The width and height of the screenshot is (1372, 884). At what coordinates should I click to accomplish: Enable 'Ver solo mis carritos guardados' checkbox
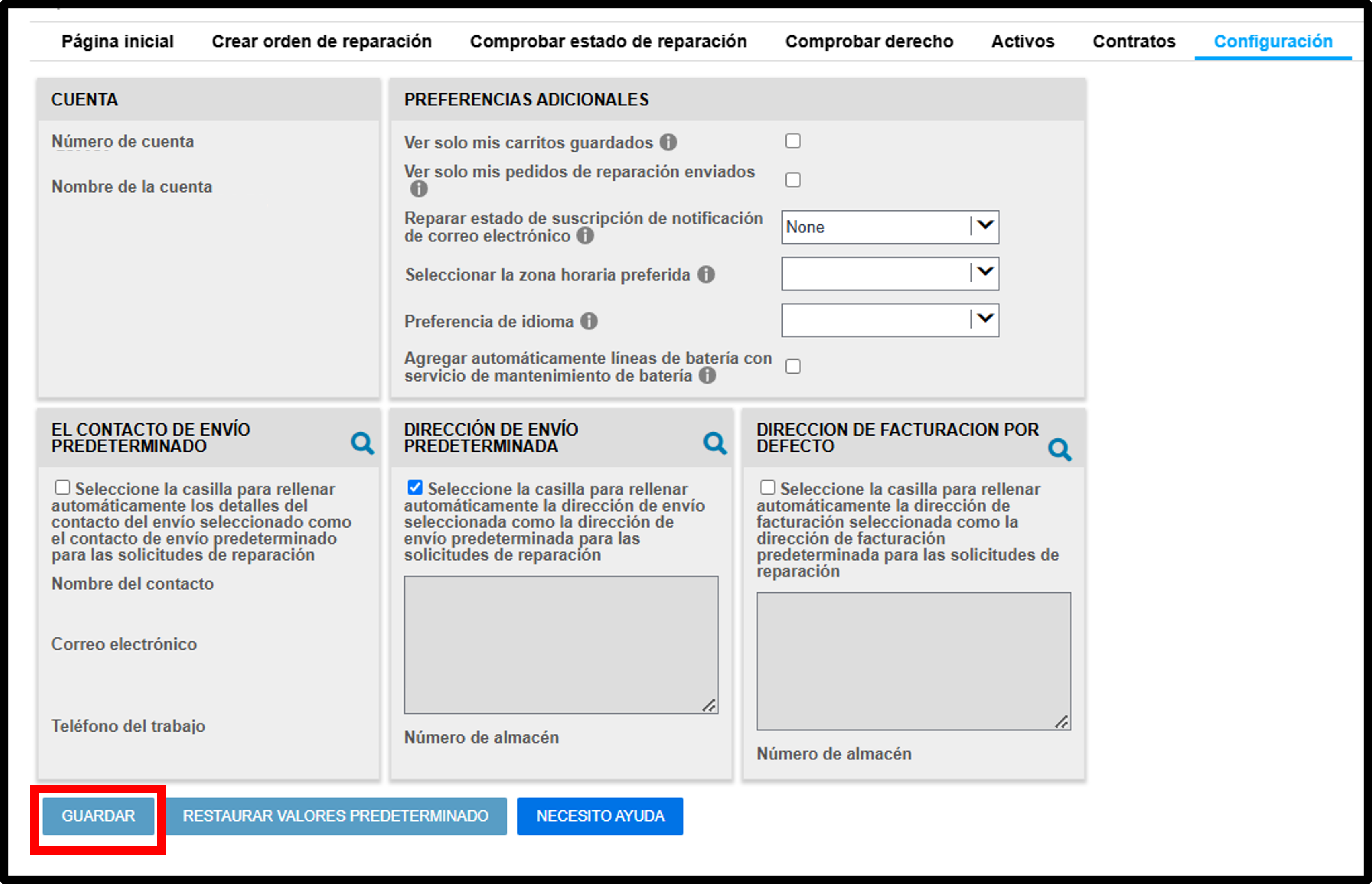point(793,141)
